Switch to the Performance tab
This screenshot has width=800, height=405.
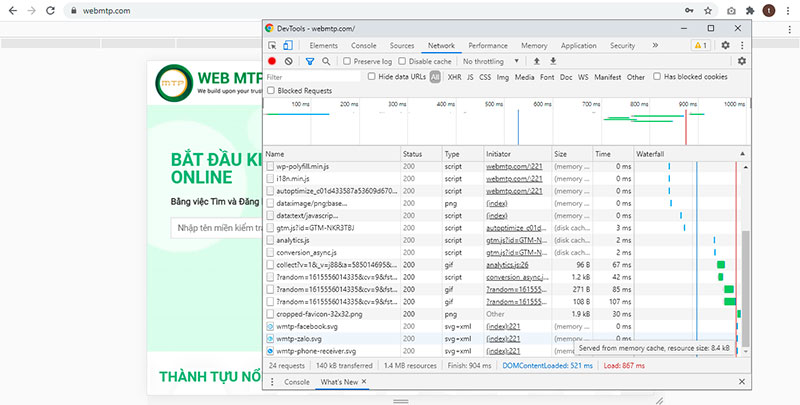tap(487, 46)
